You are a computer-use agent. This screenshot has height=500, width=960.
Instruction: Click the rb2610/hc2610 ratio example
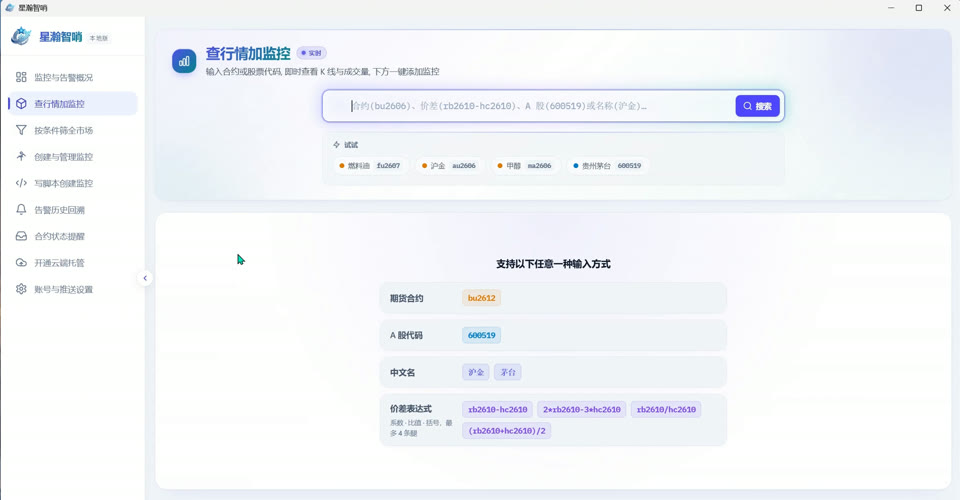coord(666,409)
